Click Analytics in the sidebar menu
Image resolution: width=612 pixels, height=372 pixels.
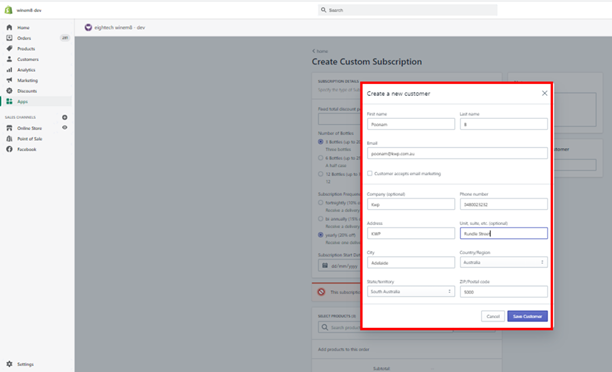click(x=26, y=70)
